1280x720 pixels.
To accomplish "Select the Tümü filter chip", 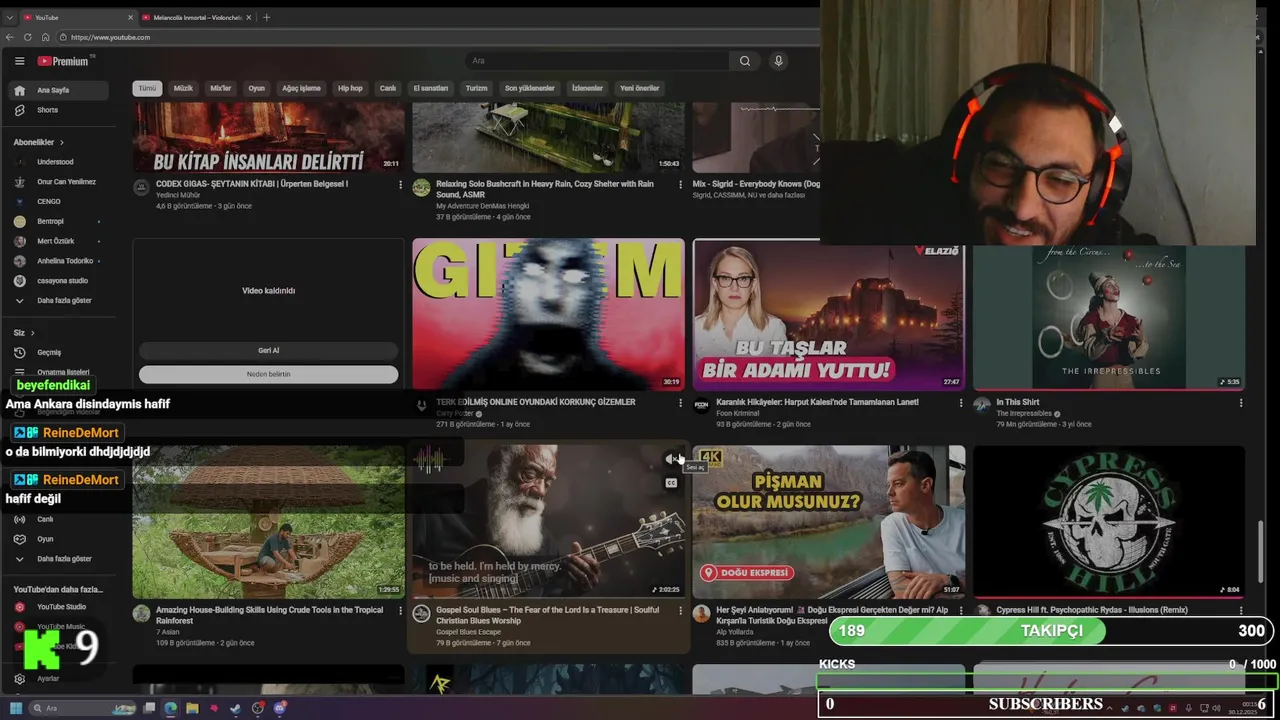I will click(x=147, y=88).
